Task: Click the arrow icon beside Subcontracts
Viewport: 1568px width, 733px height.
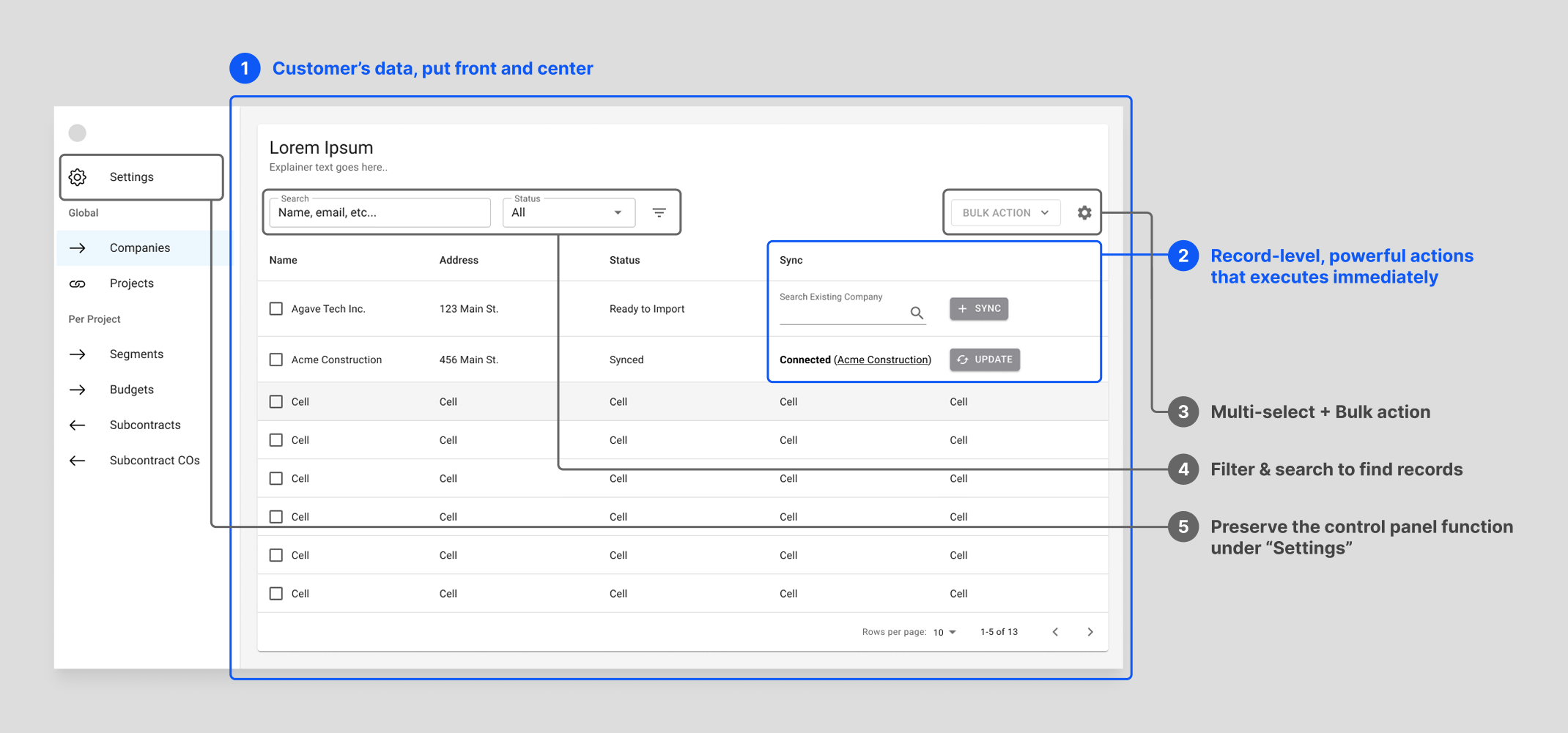Action: [77, 425]
